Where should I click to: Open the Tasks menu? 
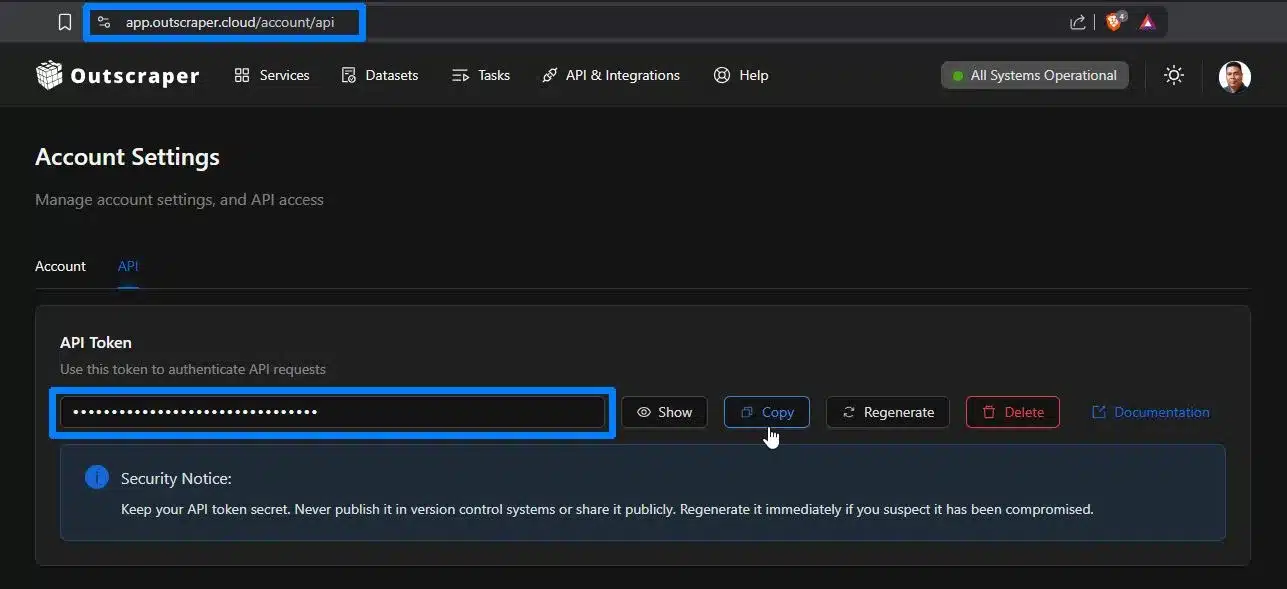pyautogui.click(x=481, y=75)
